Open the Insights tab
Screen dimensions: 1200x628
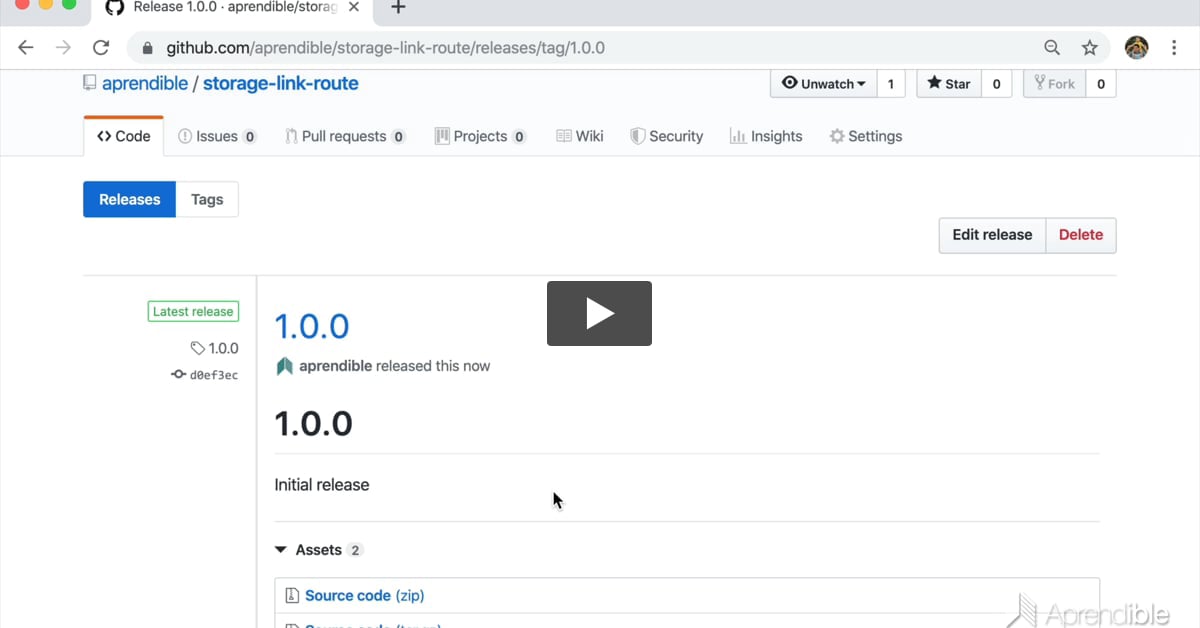click(x=766, y=136)
